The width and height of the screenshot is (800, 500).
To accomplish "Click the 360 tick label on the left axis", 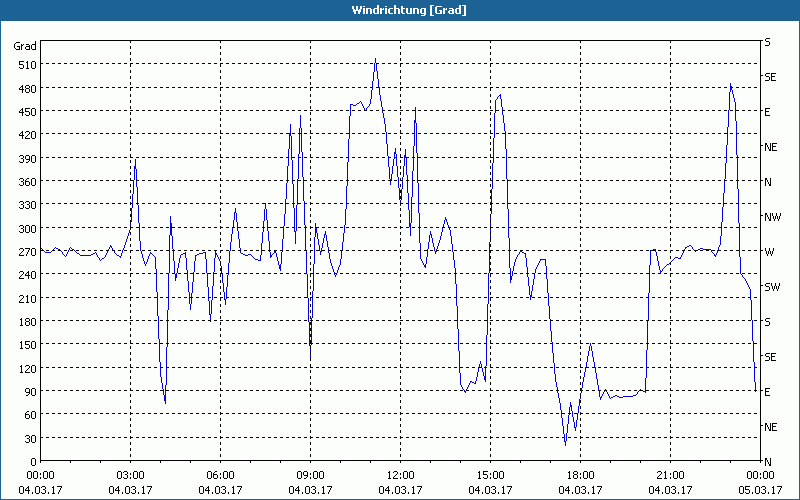I will [24, 182].
